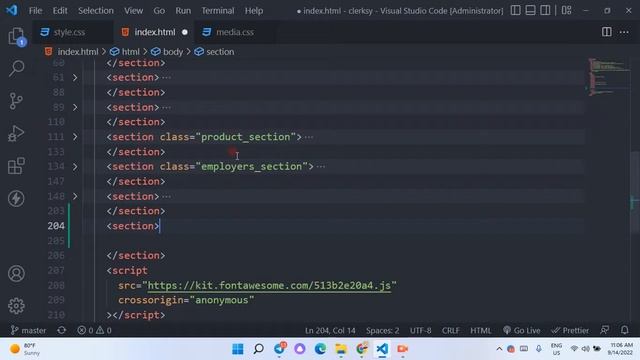
Task: Expand folded section at line 148
Action: (75, 196)
